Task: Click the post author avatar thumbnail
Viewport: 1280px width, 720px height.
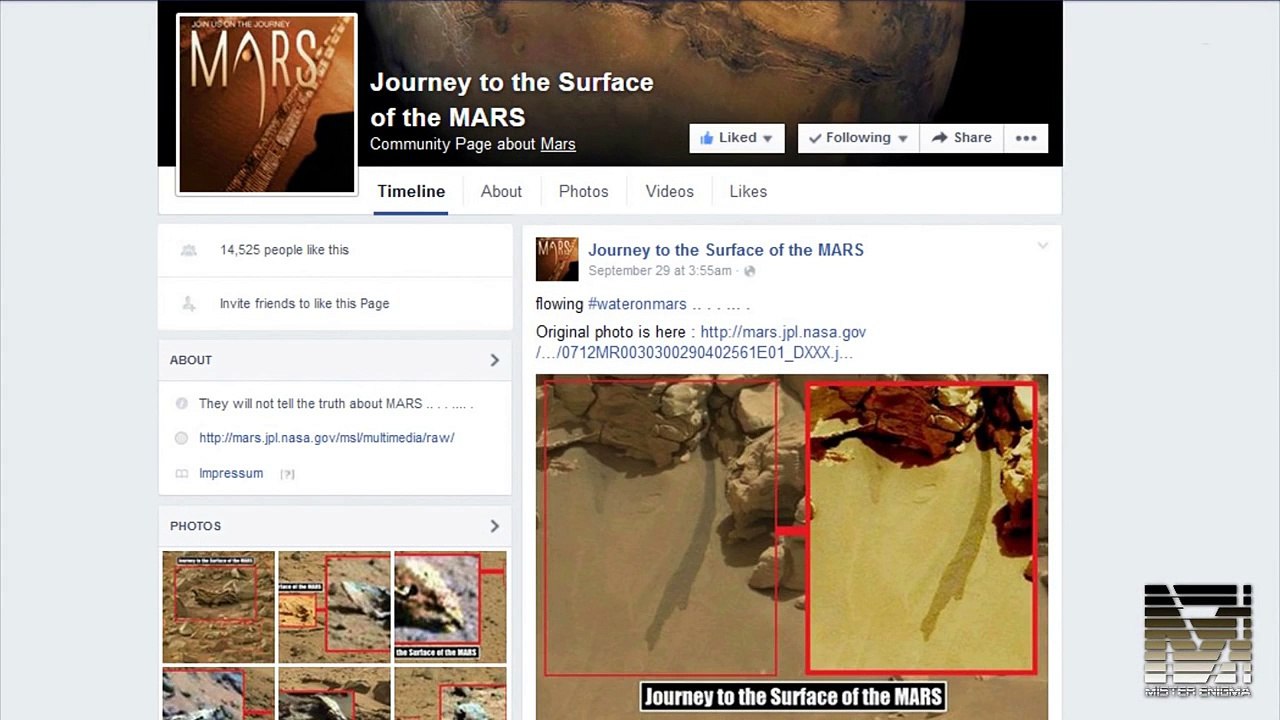Action: [x=557, y=259]
